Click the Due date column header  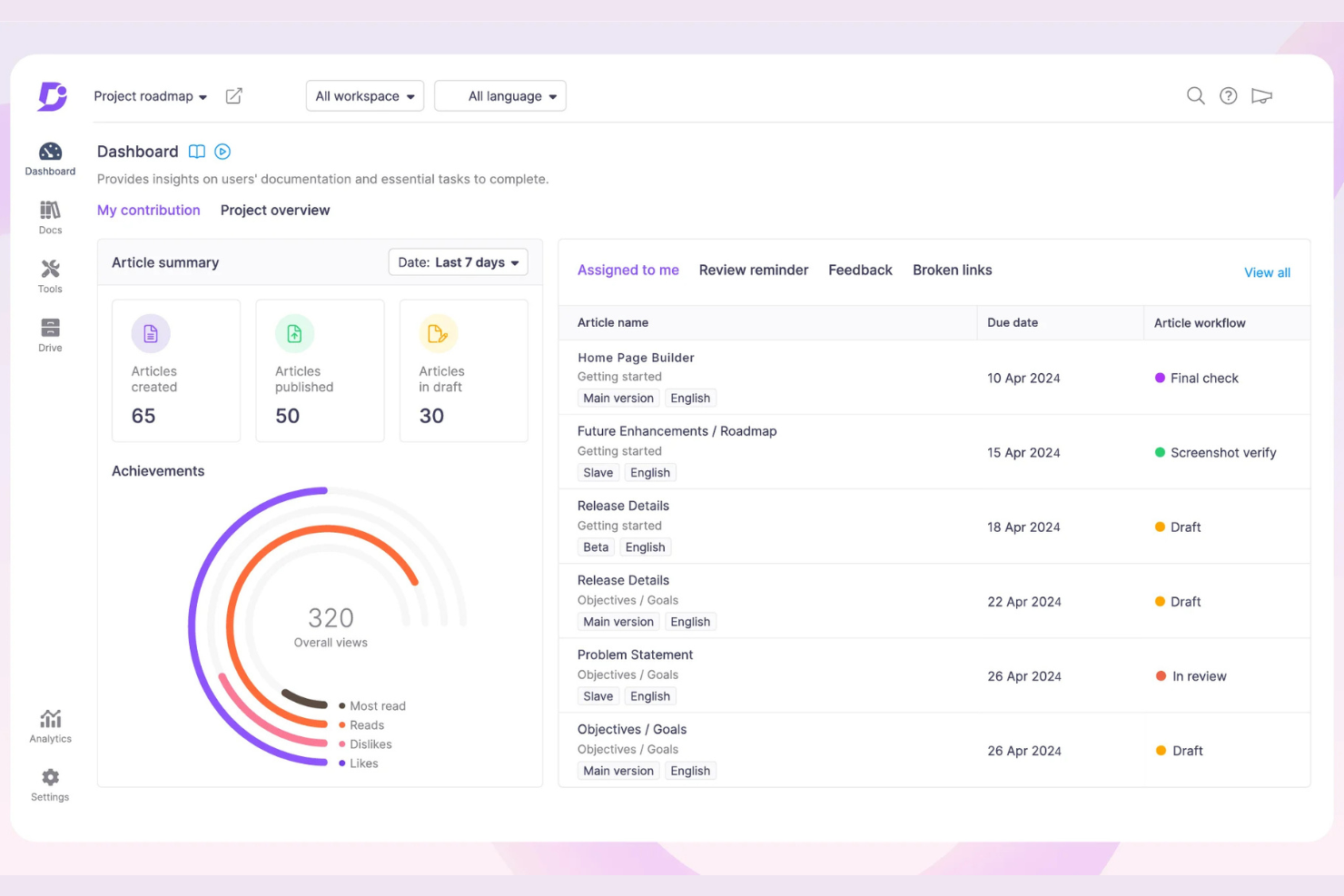1013,322
